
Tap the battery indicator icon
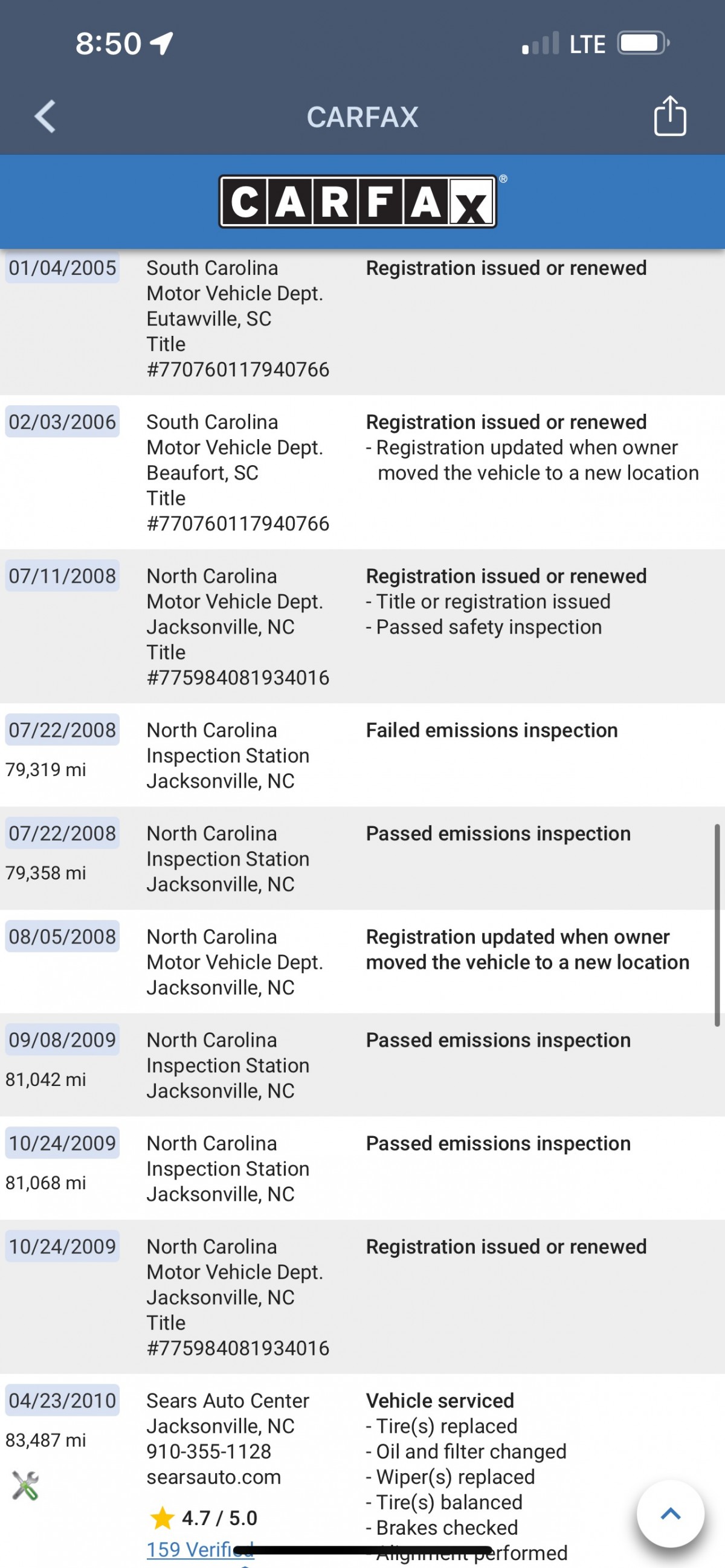click(x=643, y=43)
